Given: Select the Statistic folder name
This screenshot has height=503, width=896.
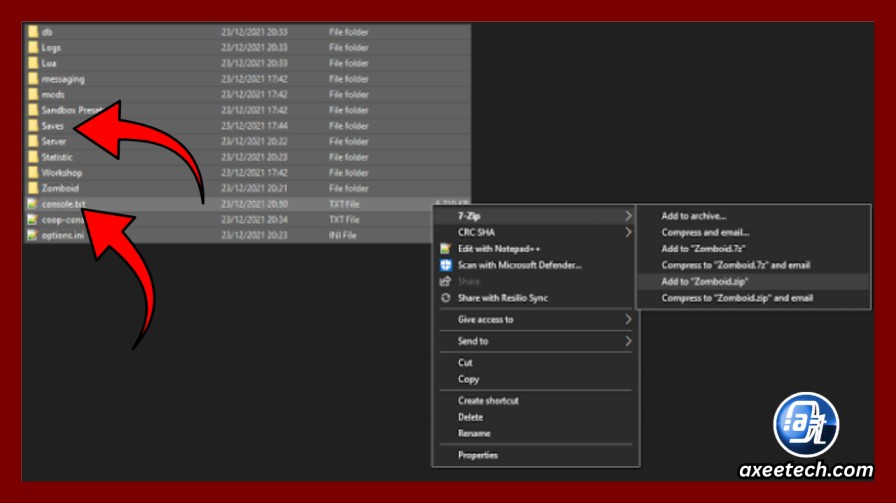Looking at the screenshot, I should click(57, 157).
